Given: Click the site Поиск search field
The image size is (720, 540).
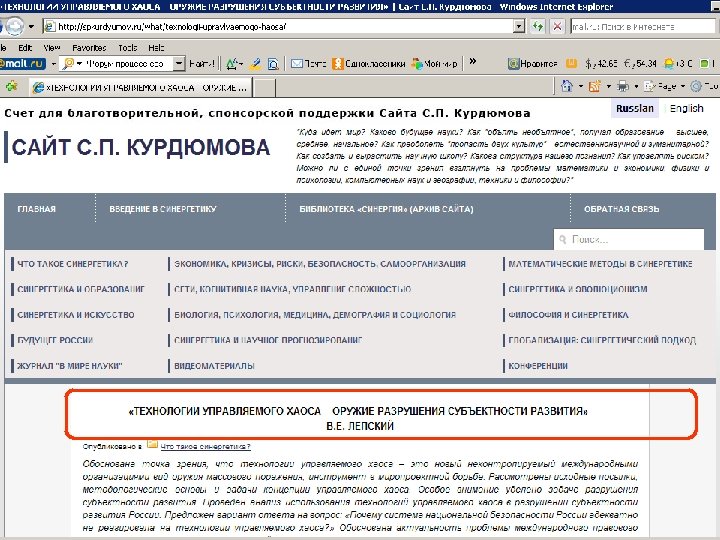Looking at the screenshot, I should tap(629, 239).
